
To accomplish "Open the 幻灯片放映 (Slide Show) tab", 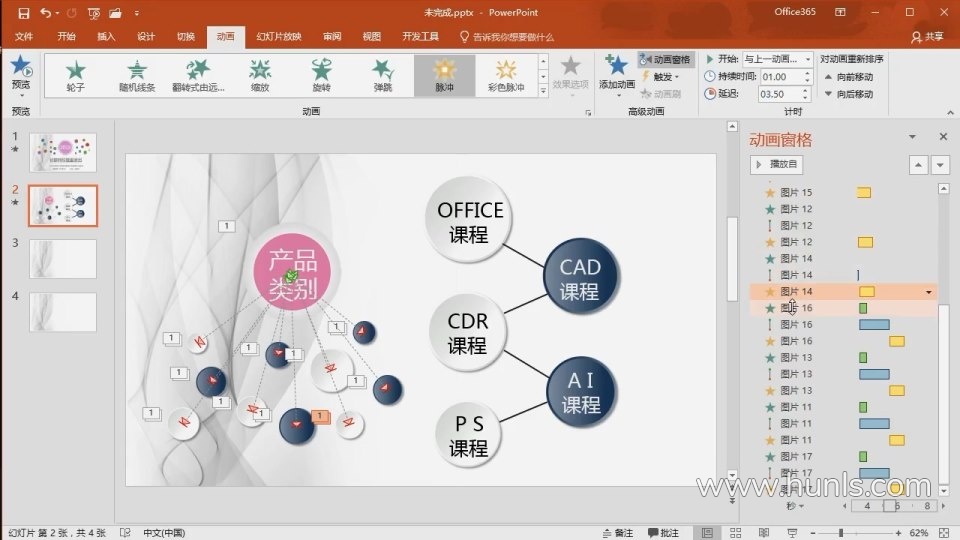I will click(279, 37).
